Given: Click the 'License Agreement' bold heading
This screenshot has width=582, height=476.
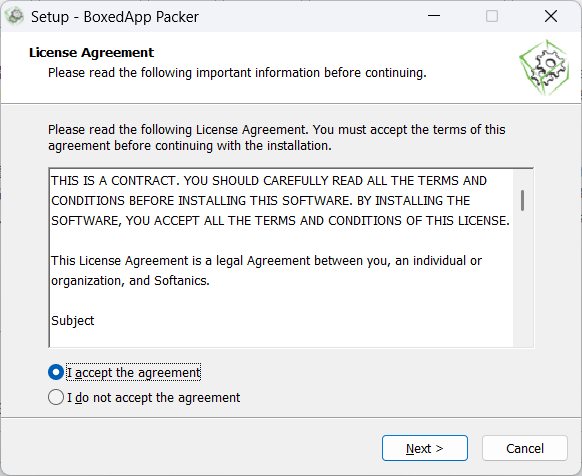Looking at the screenshot, I should (x=91, y=53).
